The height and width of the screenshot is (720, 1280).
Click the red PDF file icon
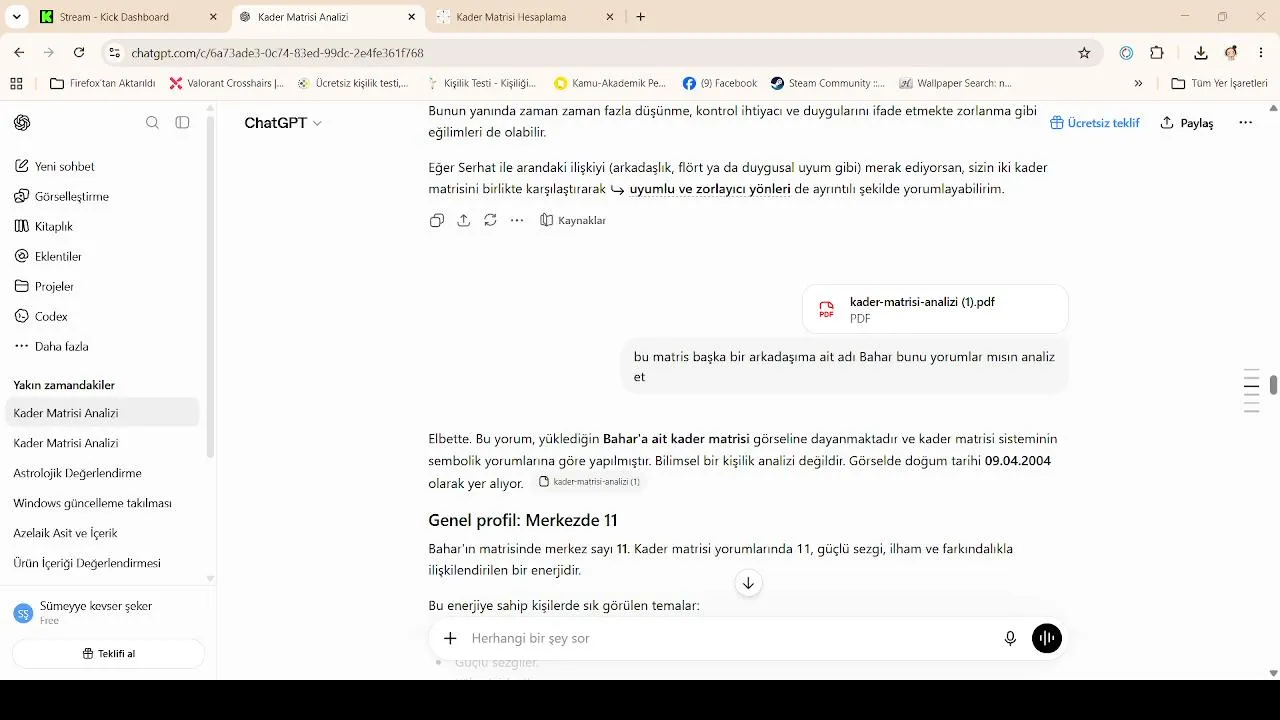tap(826, 309)
